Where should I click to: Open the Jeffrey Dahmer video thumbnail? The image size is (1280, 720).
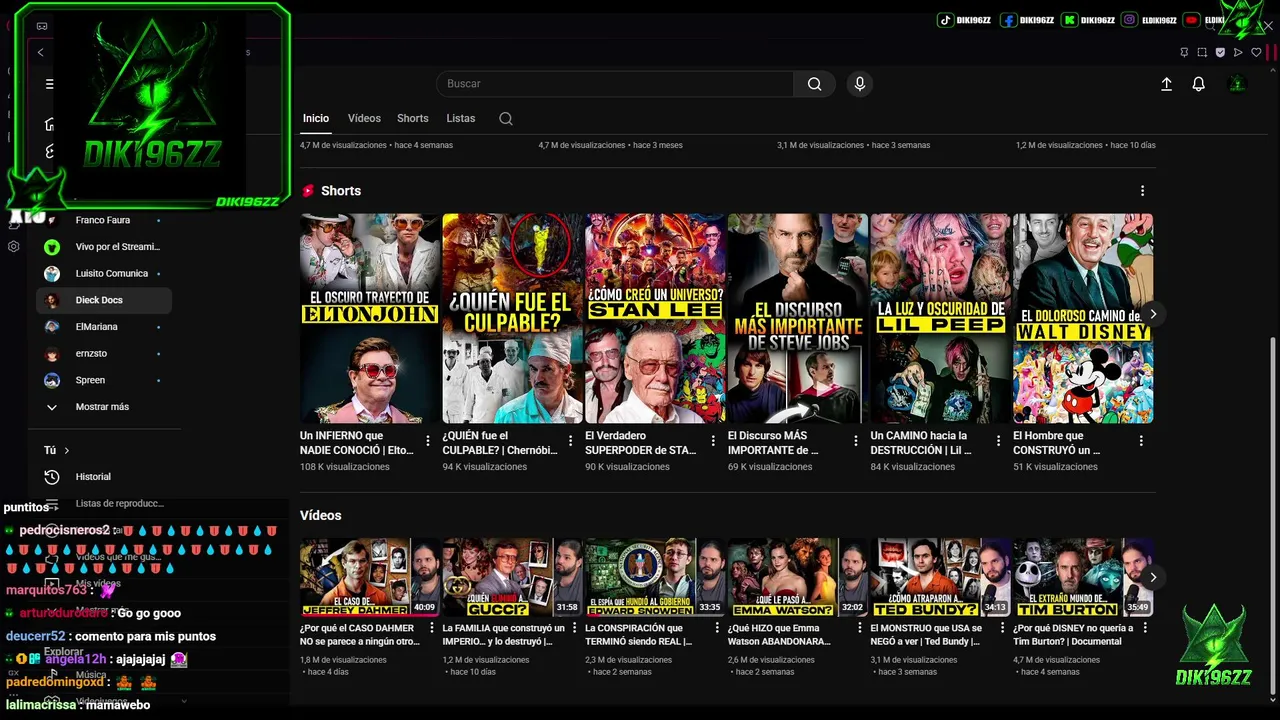tap(370, 577)
